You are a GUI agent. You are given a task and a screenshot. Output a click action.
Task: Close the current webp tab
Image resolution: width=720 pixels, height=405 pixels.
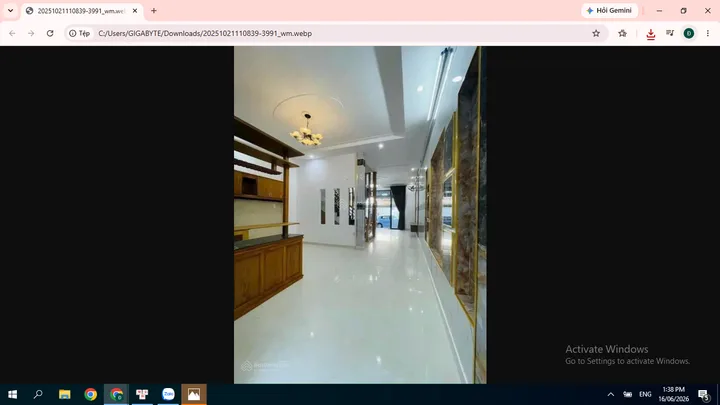coord(135,11)
